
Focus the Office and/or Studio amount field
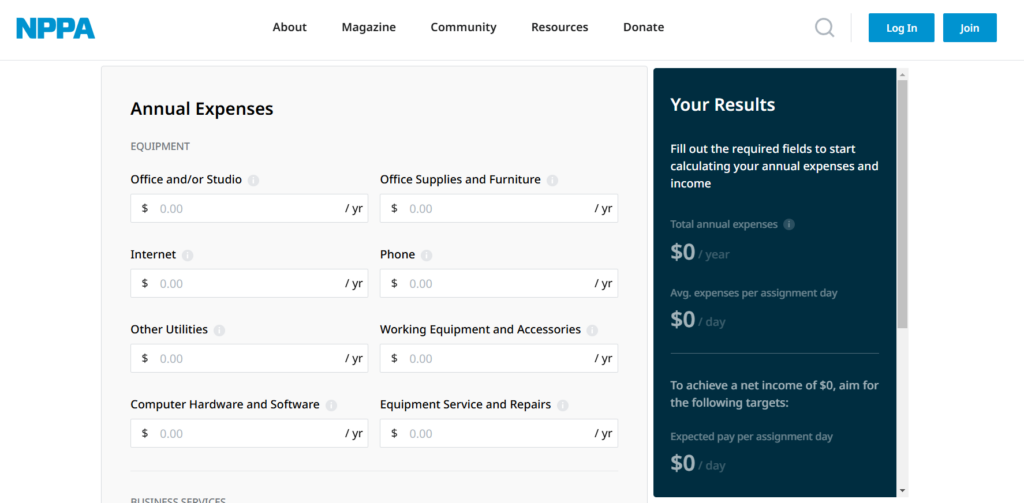pyautogui.click(x=248, y=209)
